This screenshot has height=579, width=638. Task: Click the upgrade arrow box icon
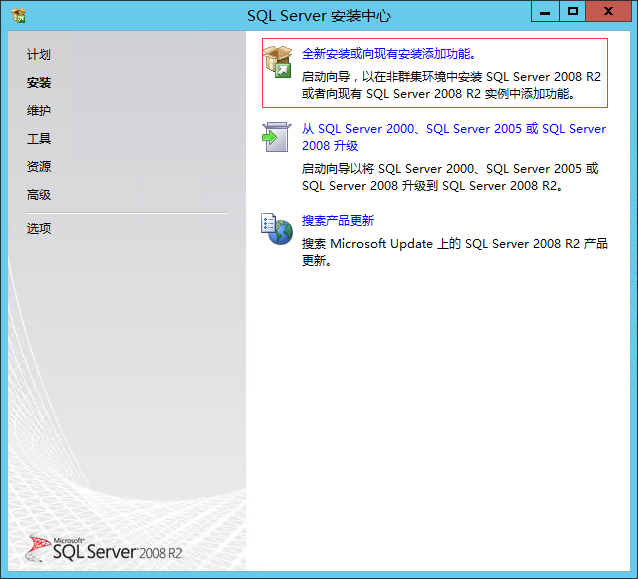[x=277, y=137]
